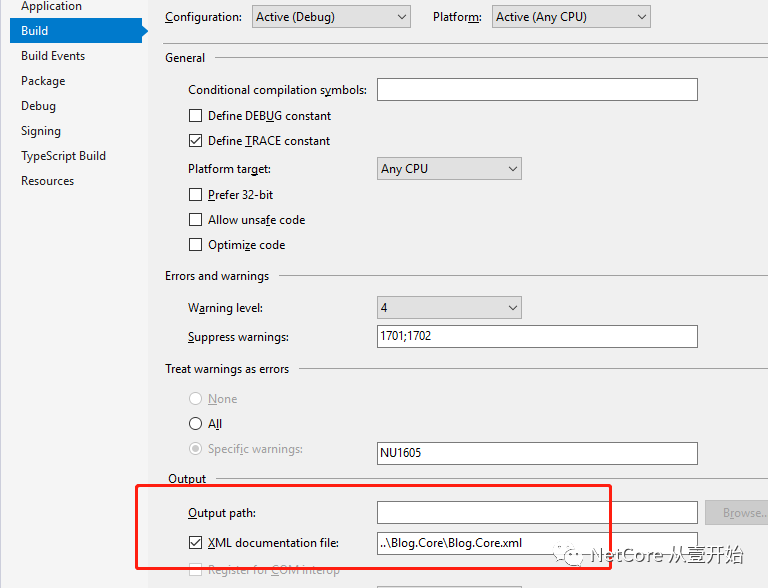Click the General section heading
The height and width of the screenshot is (588, 768).
(185, 58)
